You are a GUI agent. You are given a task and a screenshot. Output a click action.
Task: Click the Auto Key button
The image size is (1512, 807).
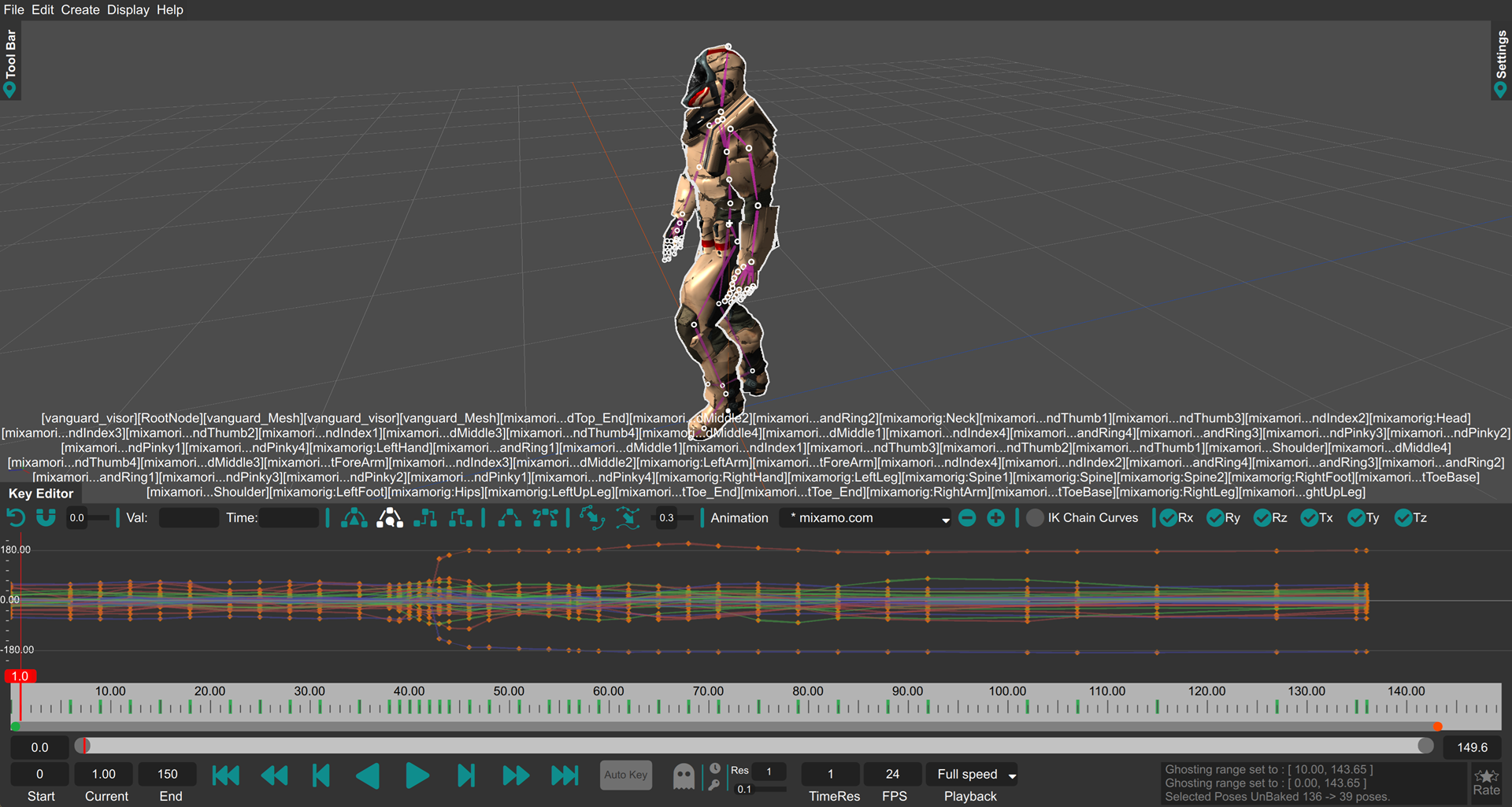pos(626,775)
